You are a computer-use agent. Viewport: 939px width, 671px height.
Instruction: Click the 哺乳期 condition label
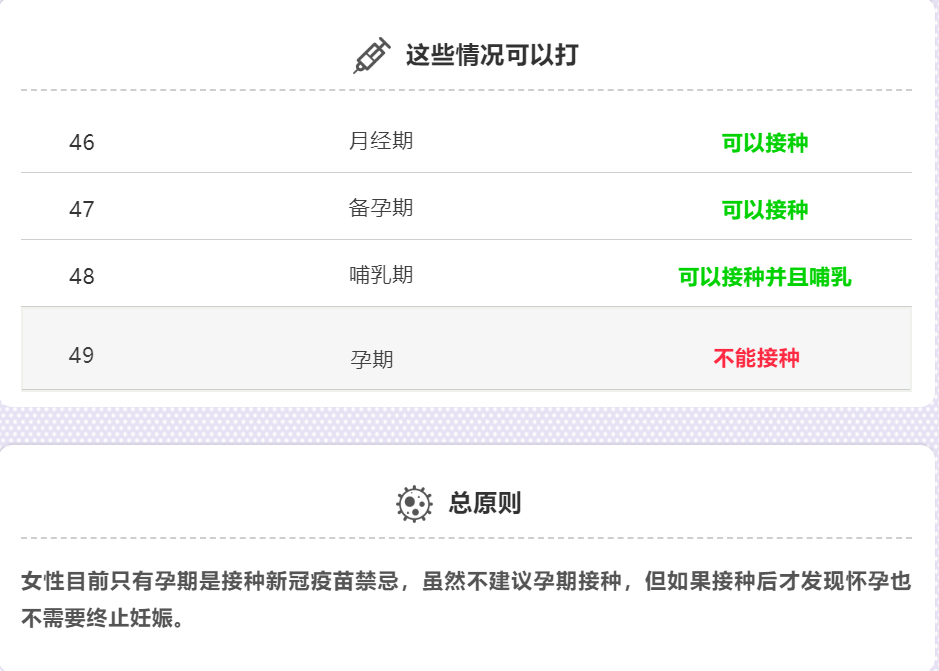(381, 276)
